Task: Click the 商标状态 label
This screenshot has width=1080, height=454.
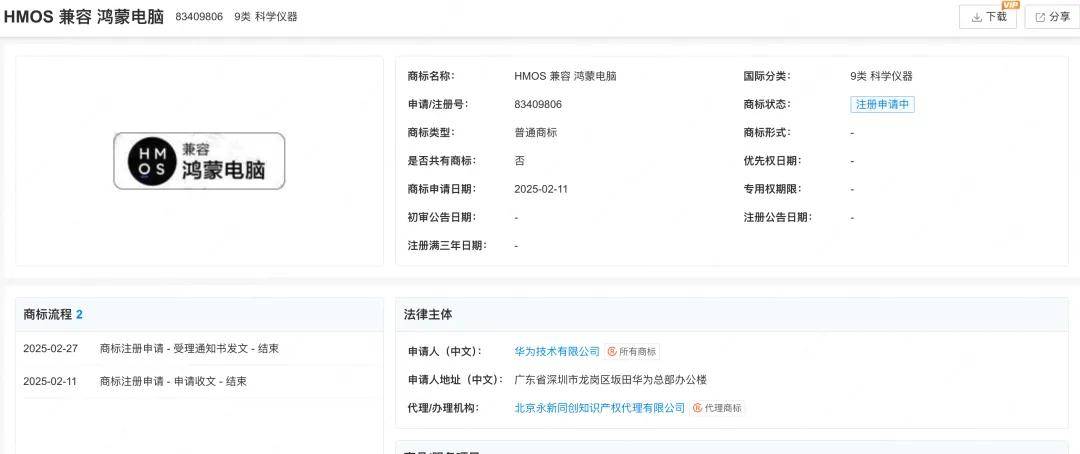Action: coord(767,105)
